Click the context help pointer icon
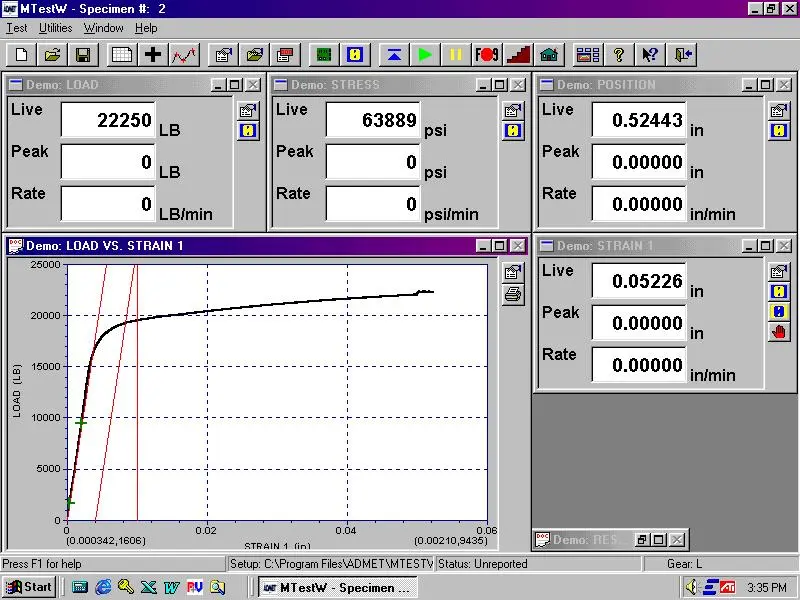The height and width of the screenshot is (600, 800). (x=650, y=54)
